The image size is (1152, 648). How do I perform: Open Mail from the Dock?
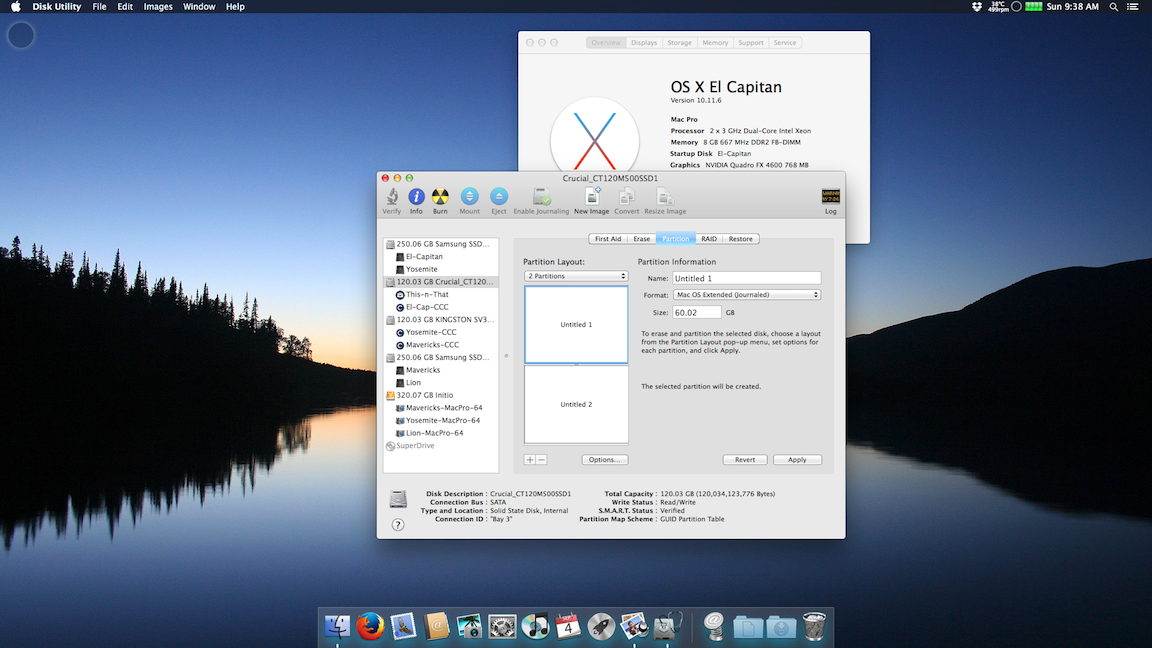pyautogui.click(x=403, y=627)
